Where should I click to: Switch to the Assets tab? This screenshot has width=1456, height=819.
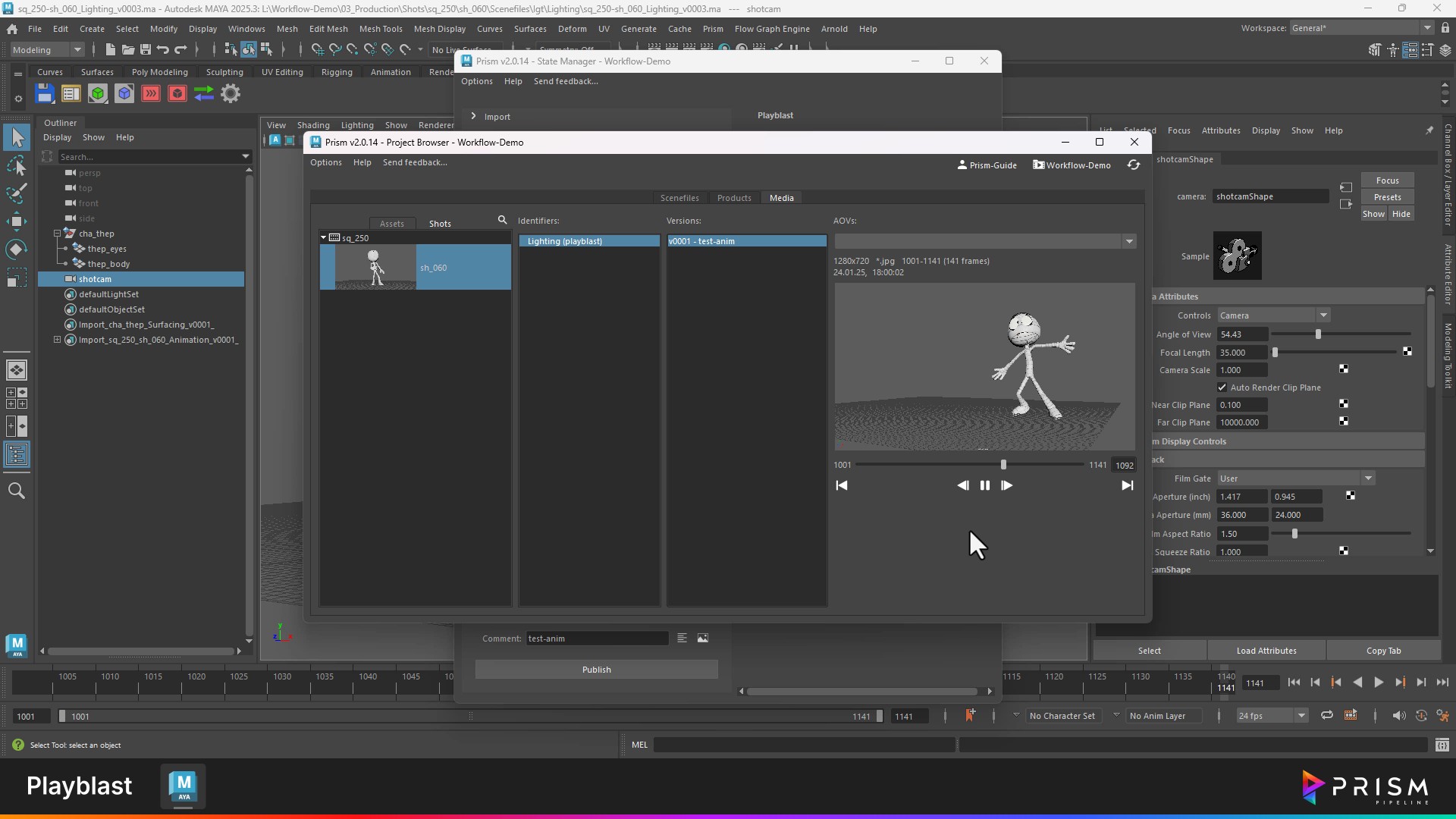(x=392, y=224)
